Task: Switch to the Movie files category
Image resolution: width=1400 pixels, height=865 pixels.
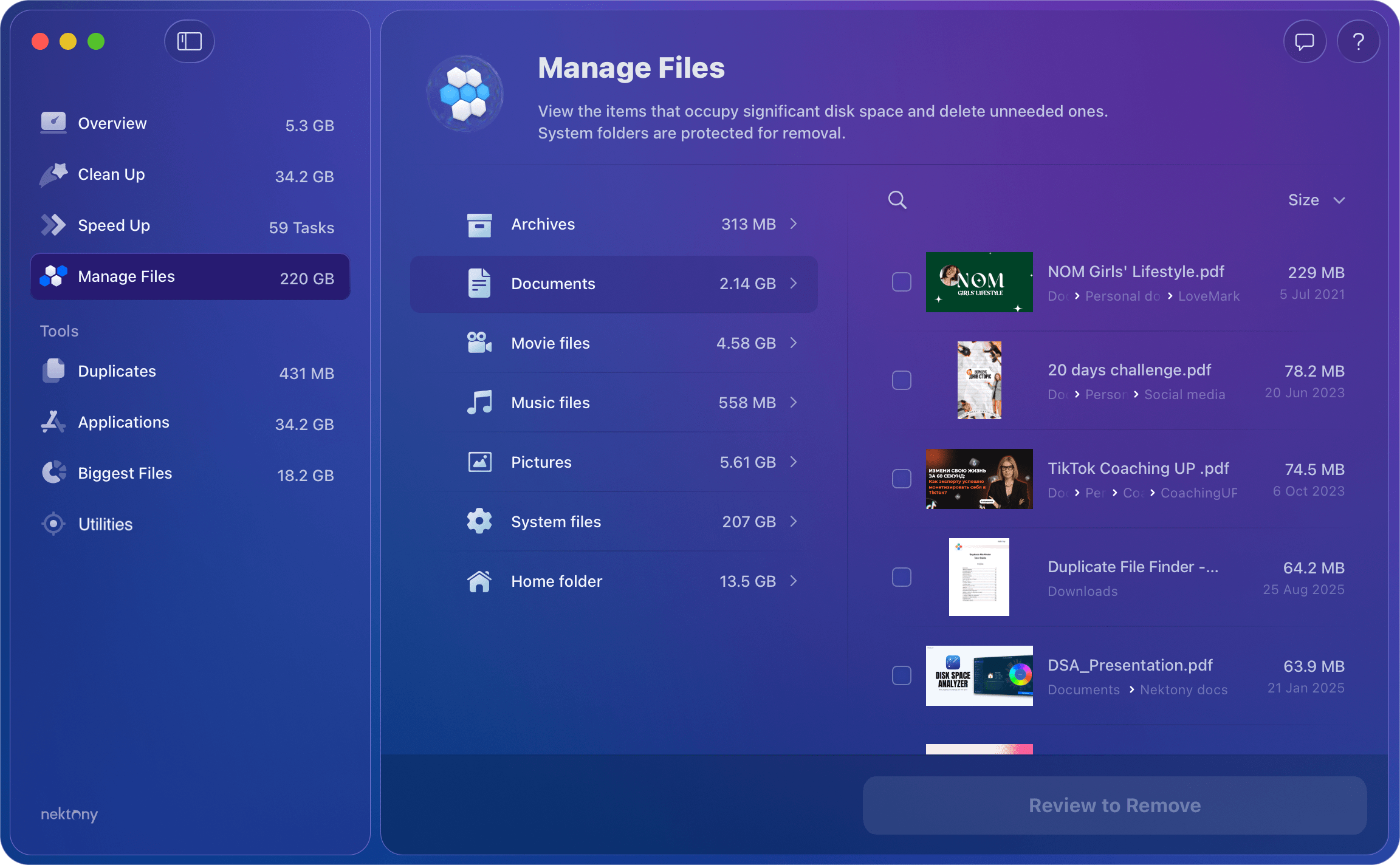Action: [x=614, y=343]
